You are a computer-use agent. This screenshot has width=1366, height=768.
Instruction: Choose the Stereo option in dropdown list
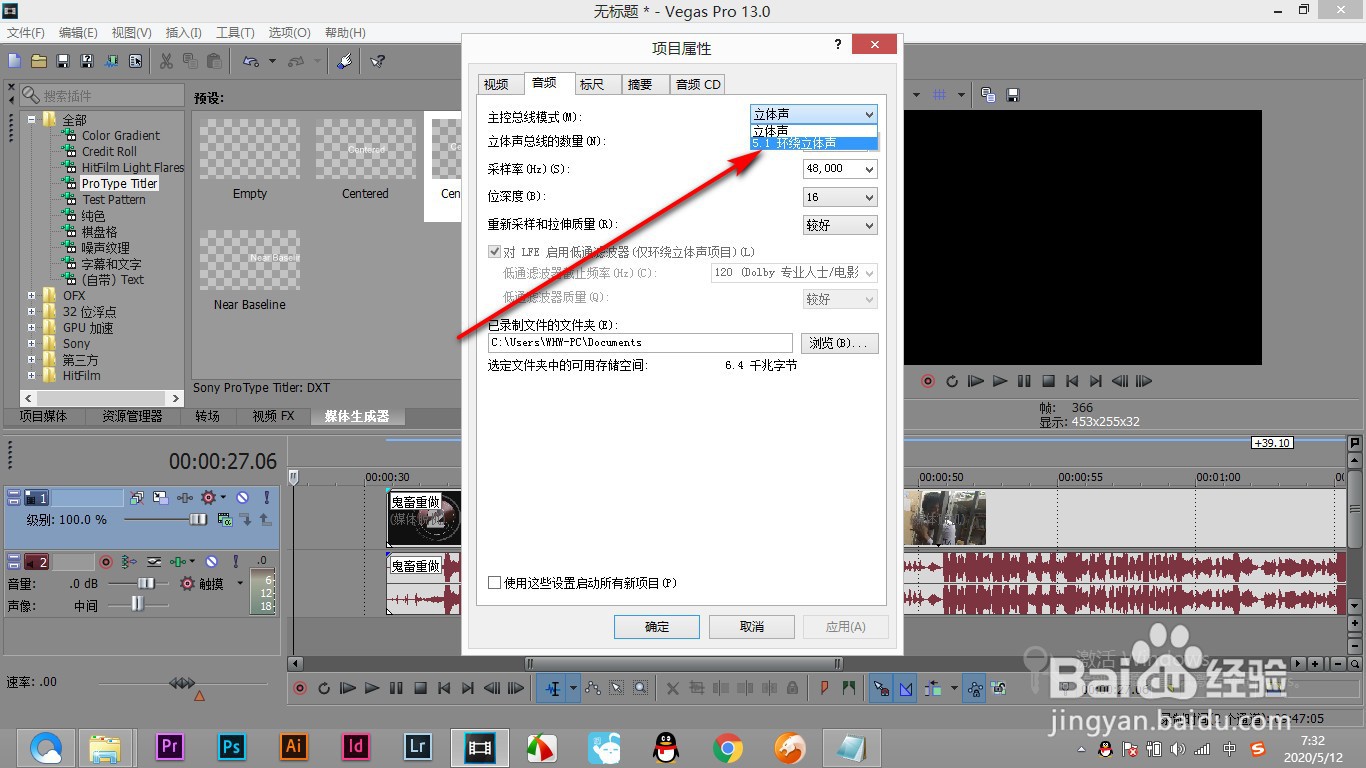click(x=814, y=131)
